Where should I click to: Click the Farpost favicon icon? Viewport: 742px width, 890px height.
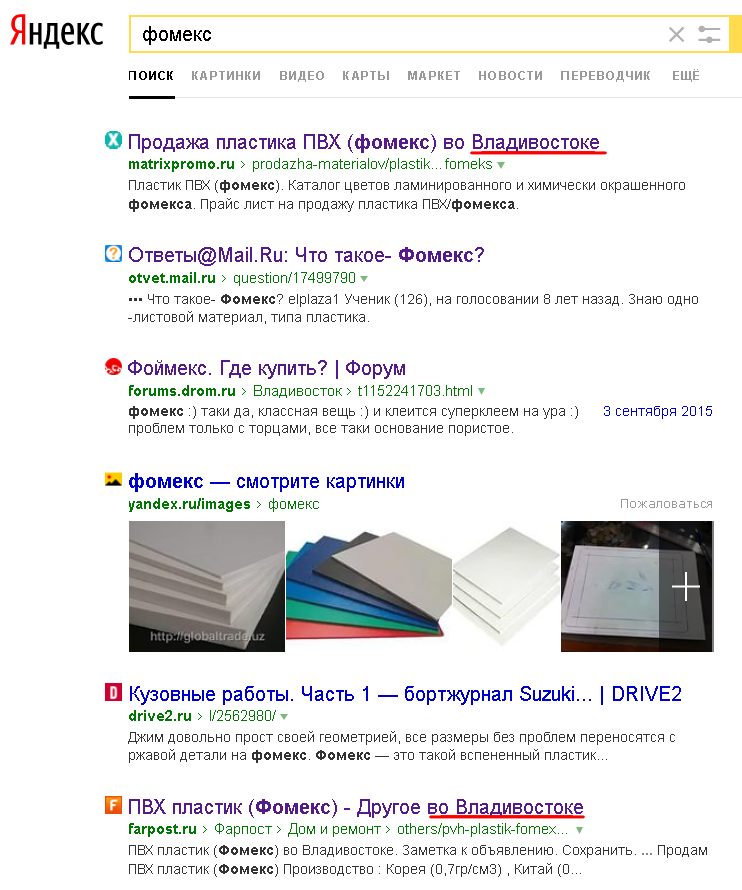114,805
